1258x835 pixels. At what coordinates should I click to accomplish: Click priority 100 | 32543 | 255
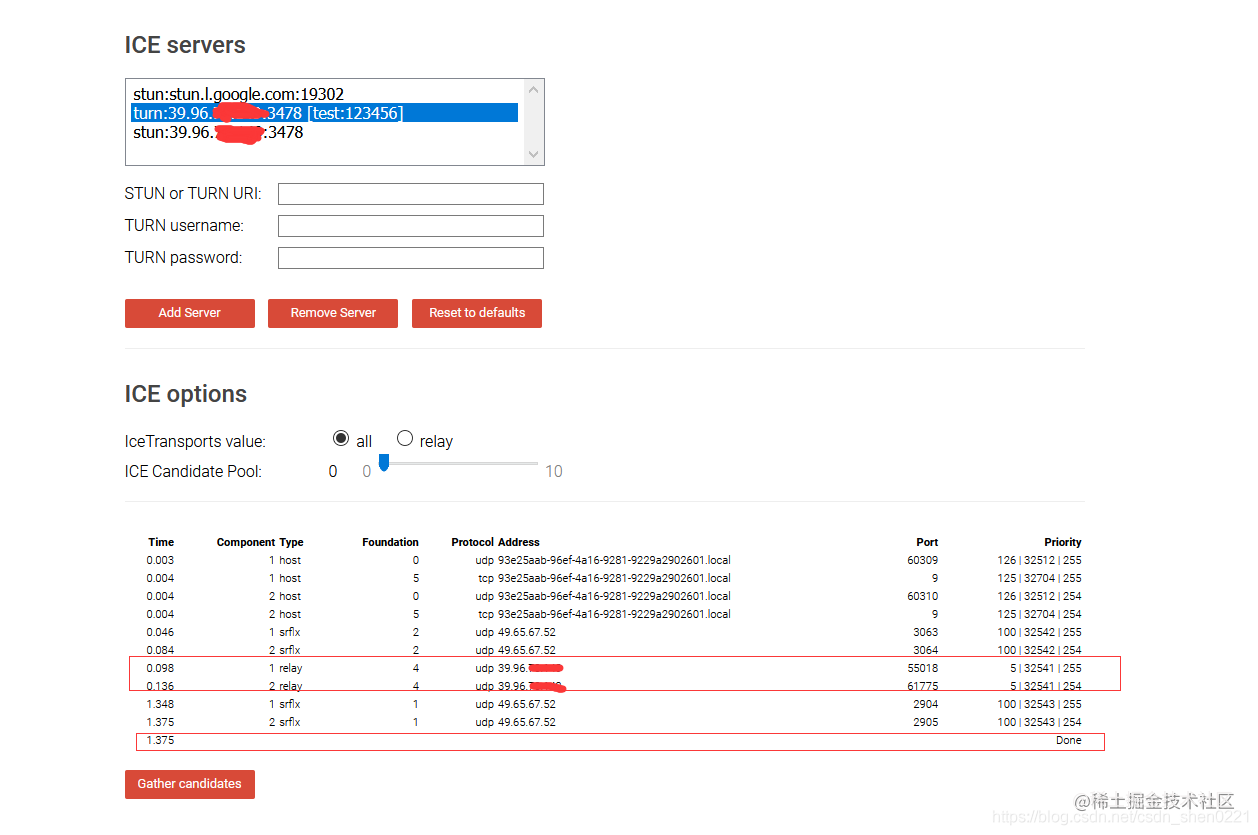(x=1039, y=704)
